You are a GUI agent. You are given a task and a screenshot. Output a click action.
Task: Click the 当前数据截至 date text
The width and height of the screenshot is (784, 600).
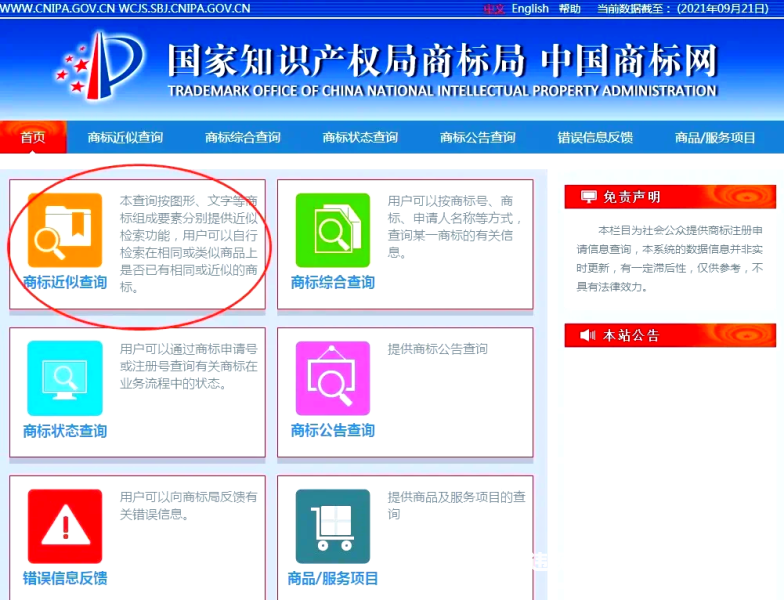[x=683, y=8]
